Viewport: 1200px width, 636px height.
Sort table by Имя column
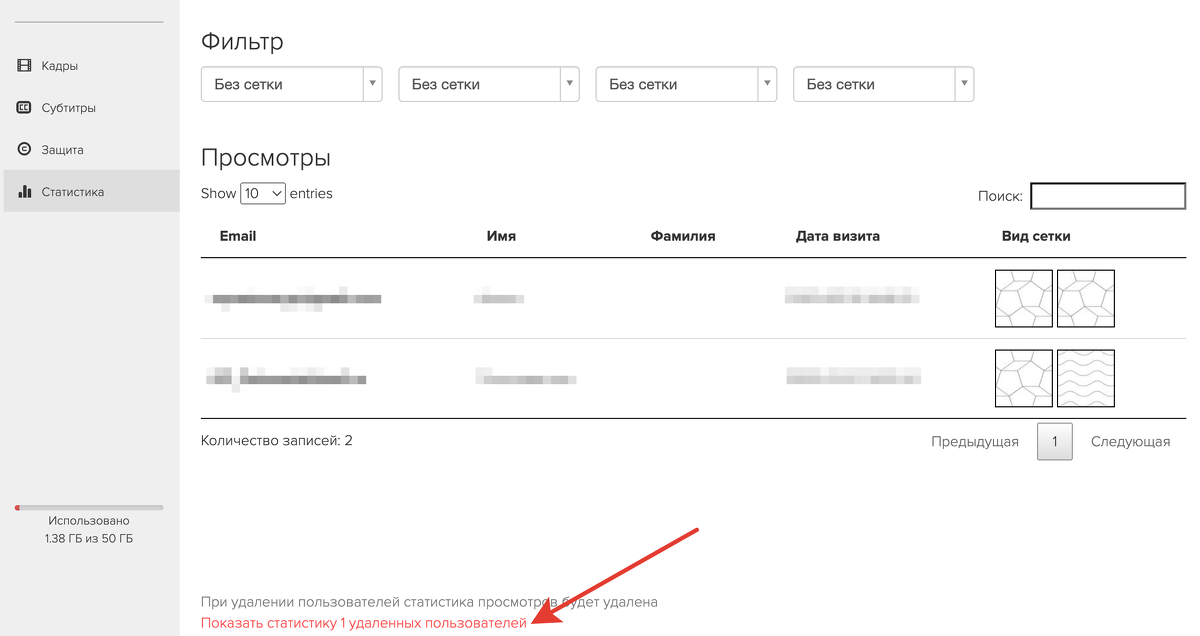pos(501,236)
